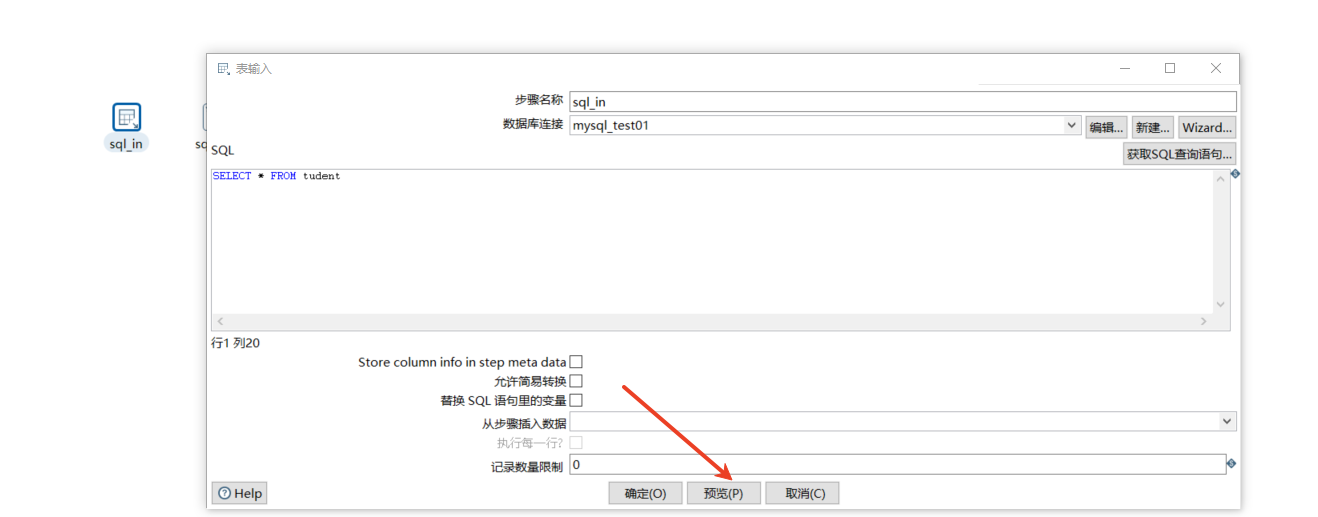The width and height of the screenshot is (1318, 517).
Task: Click the table input dialog title icon
Action: click(x=223, y=68)
